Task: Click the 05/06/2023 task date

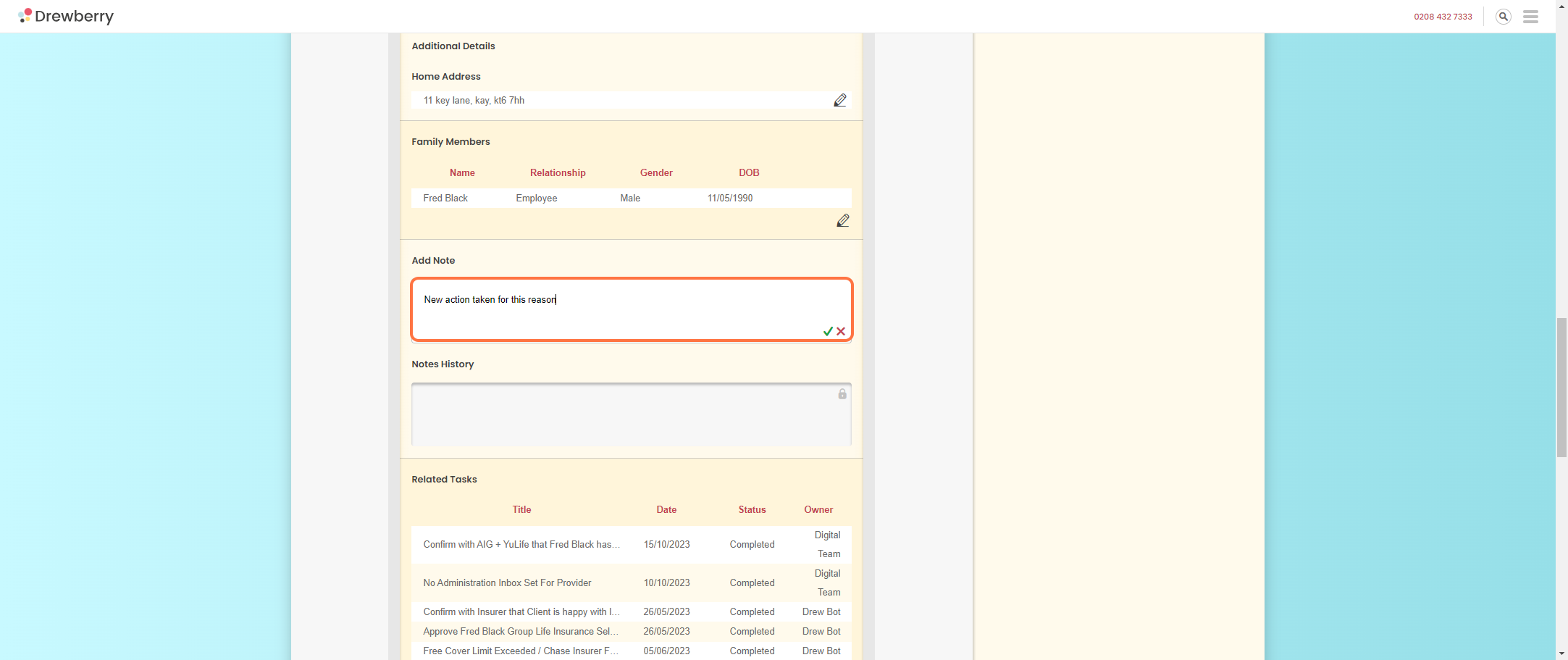Action: pyautogui.click(x=666, y=651)
